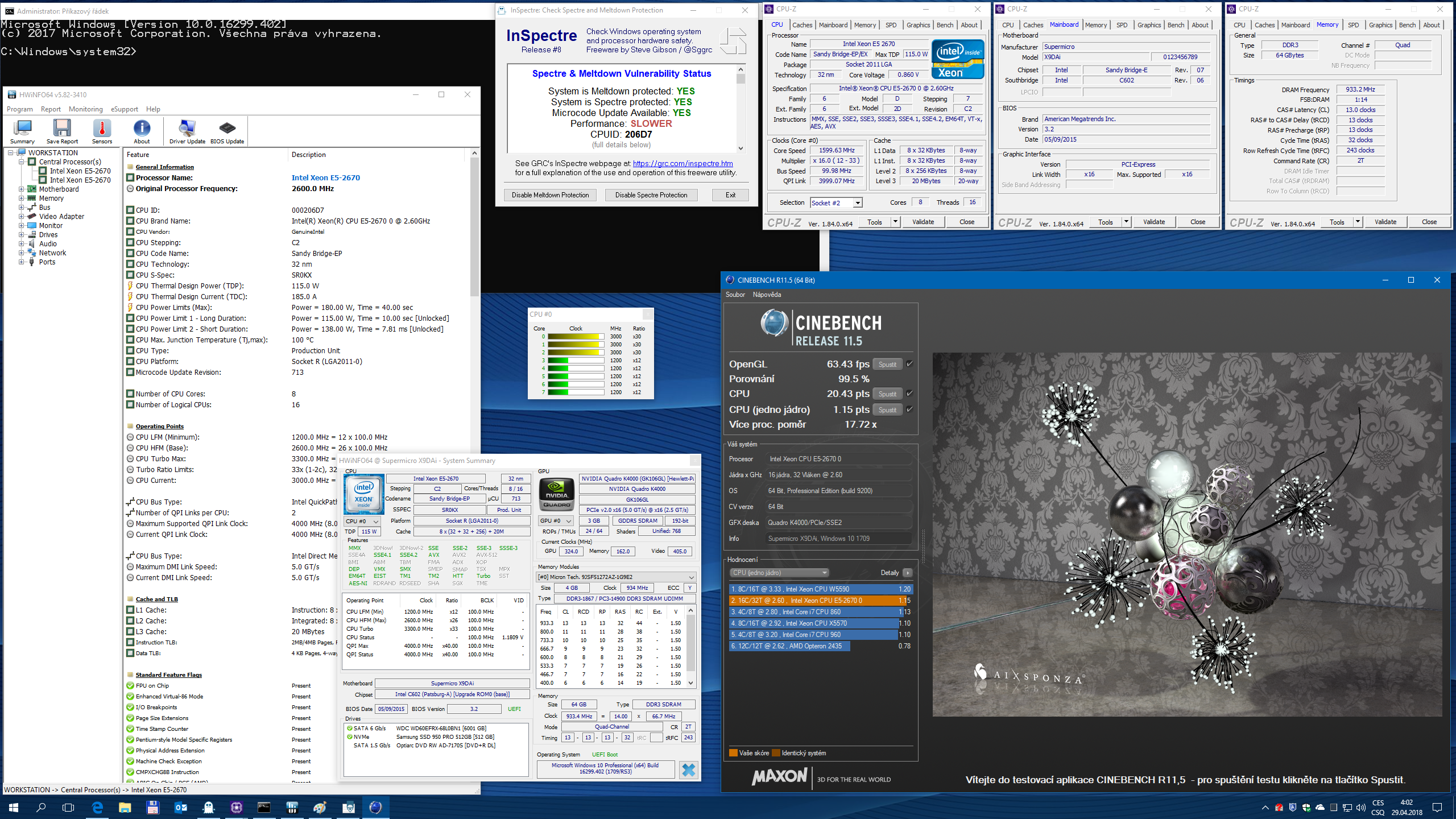Select the Video Adapter card icon in tree
This screenshot has height=819, width=1456.
(32, 217)
